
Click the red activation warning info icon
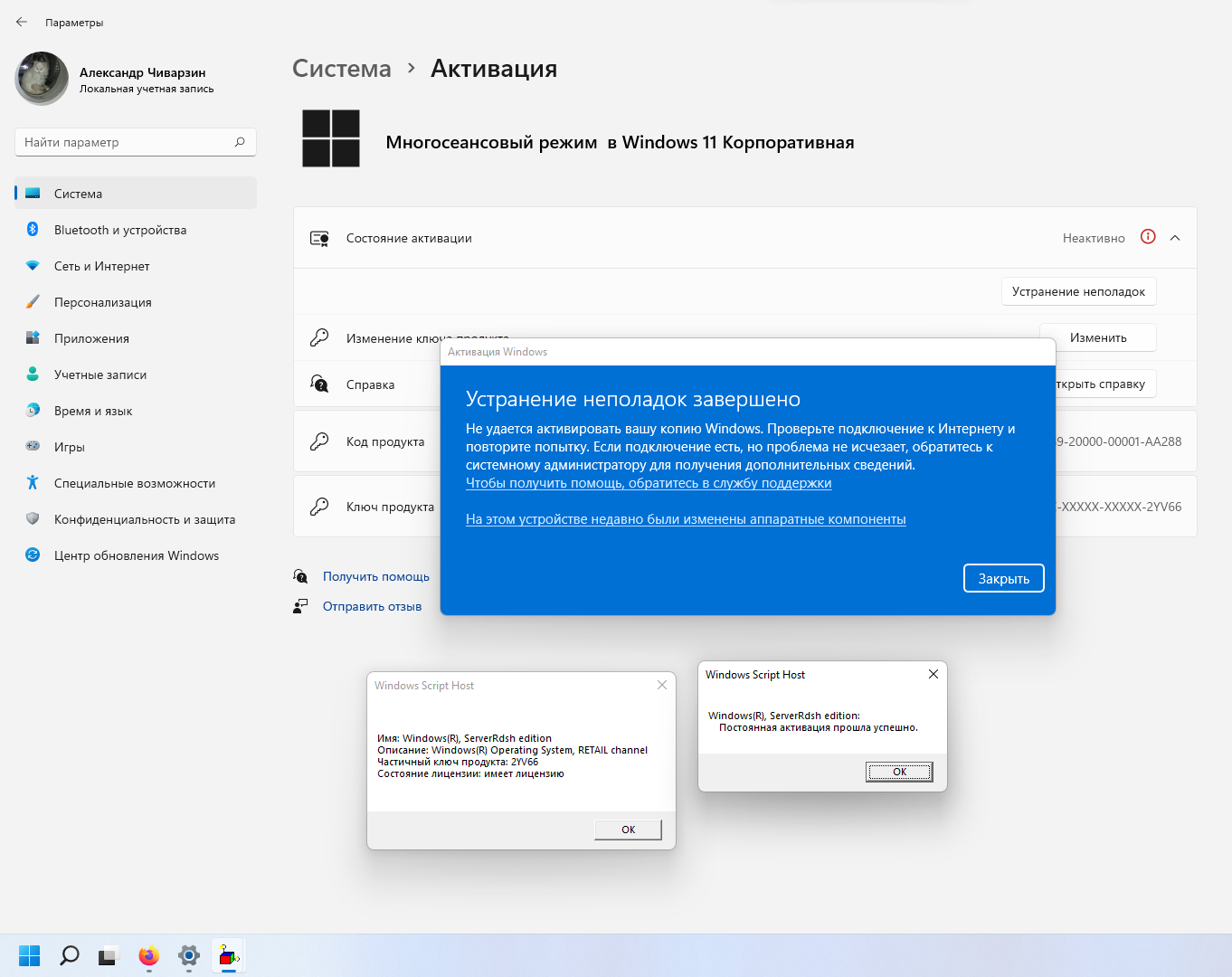pyautogui.click(x=1148, y=237)
